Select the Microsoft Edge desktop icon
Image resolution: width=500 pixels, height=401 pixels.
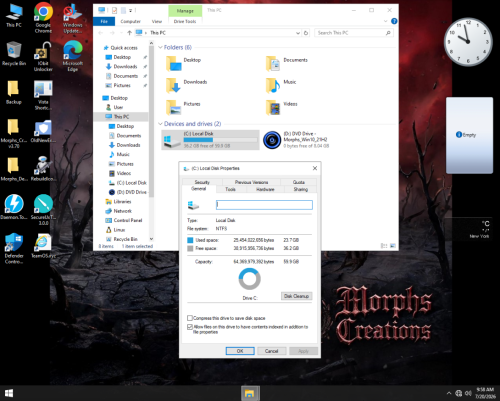pos(73,56)
